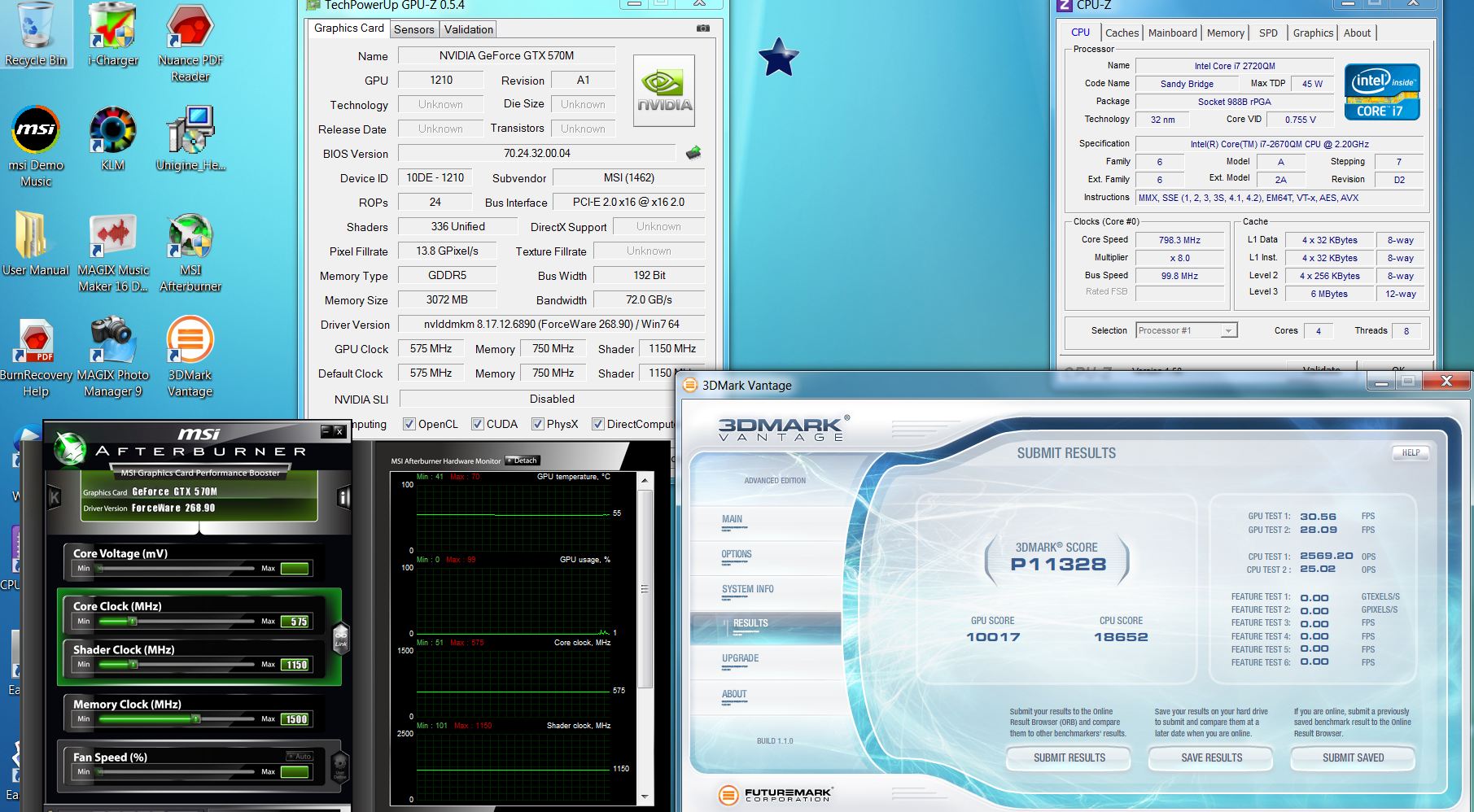Click the Afterburner jet logo
Image resolution: width=1474 pixels, height=812 pixels.
pos(70,447)
